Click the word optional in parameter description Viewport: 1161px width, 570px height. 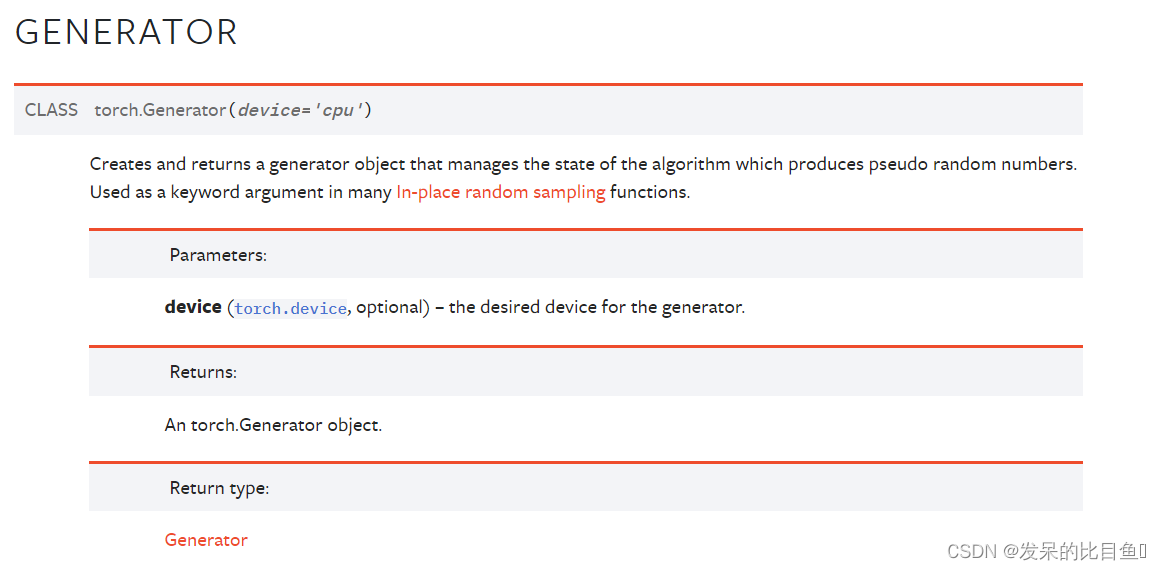(x=392, y=307)
